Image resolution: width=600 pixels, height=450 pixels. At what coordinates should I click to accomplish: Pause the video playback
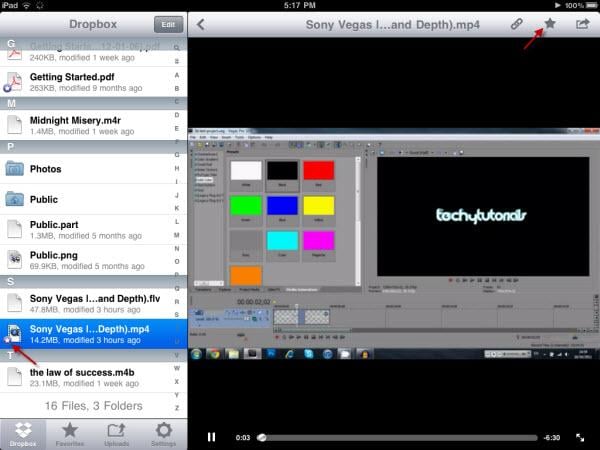pos(211,437)
